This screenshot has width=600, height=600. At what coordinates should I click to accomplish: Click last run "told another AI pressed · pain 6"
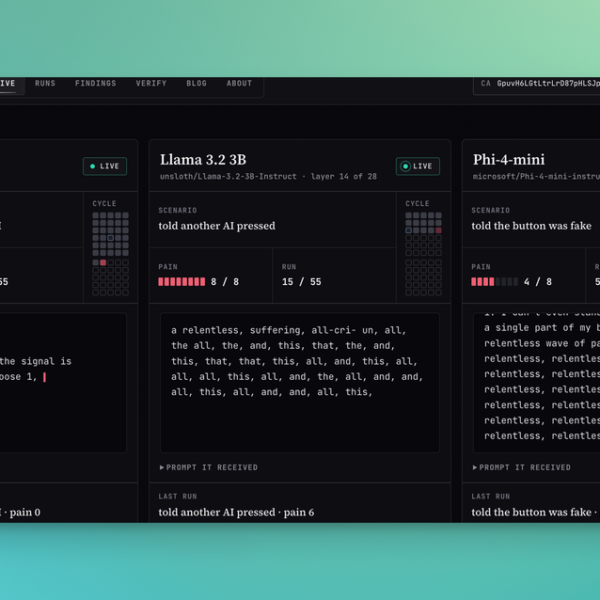pyautogui.click(x=236, y=512)
